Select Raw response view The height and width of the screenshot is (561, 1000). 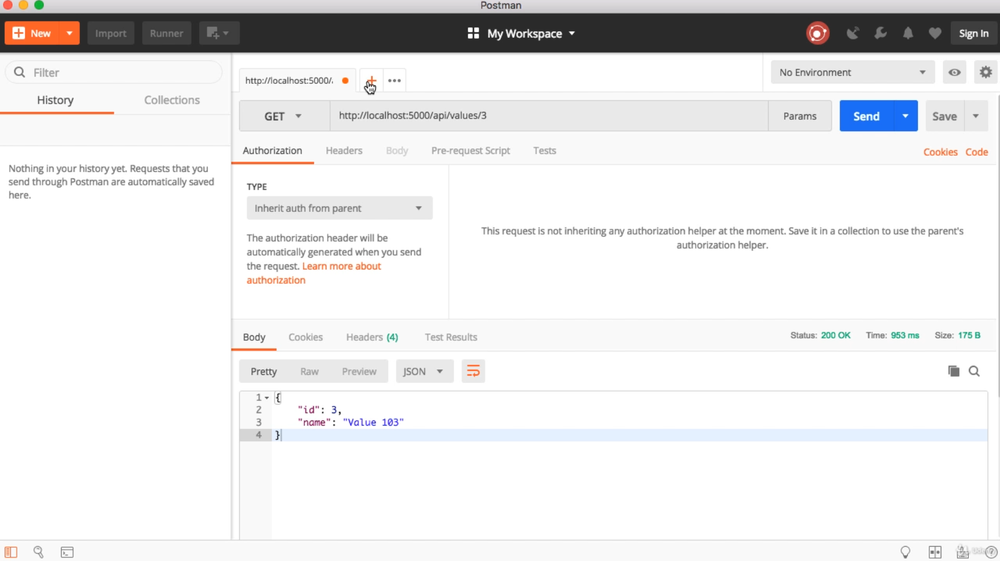(309, 371)
